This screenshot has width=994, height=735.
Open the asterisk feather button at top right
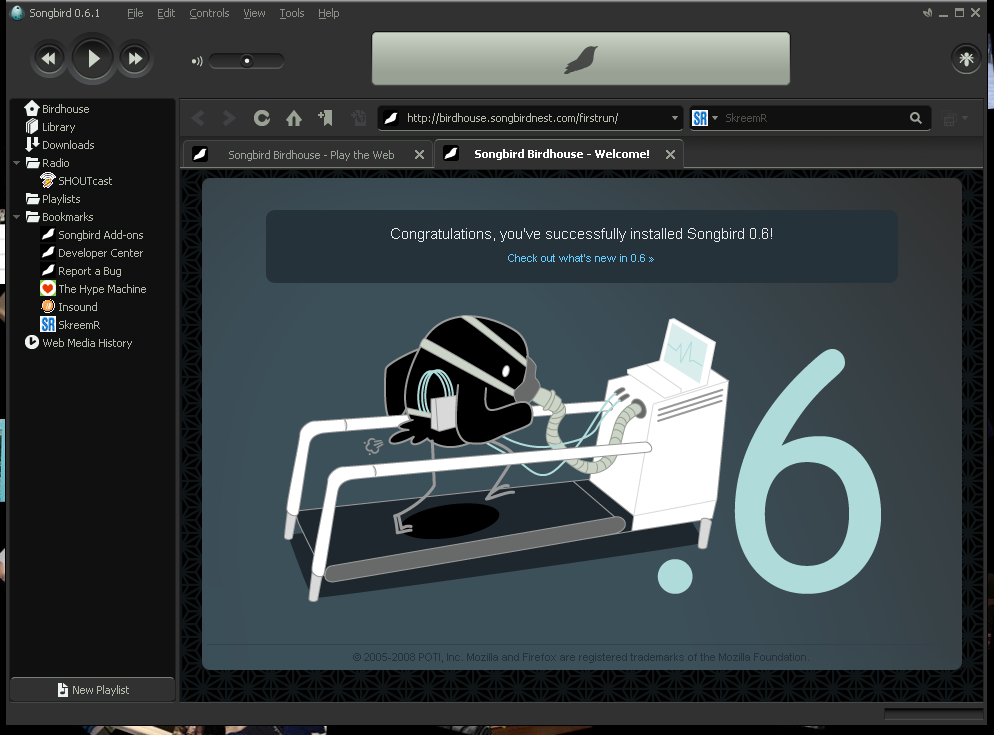pos(966,59)
